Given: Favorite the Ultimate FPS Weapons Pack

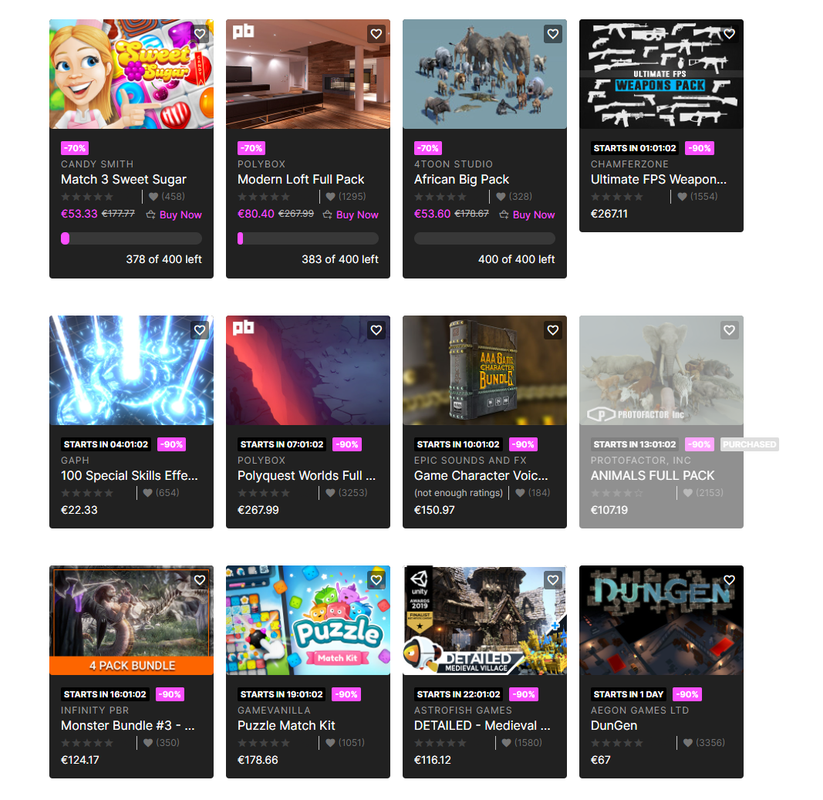Looking at the screenshot, I should point(729,34).
